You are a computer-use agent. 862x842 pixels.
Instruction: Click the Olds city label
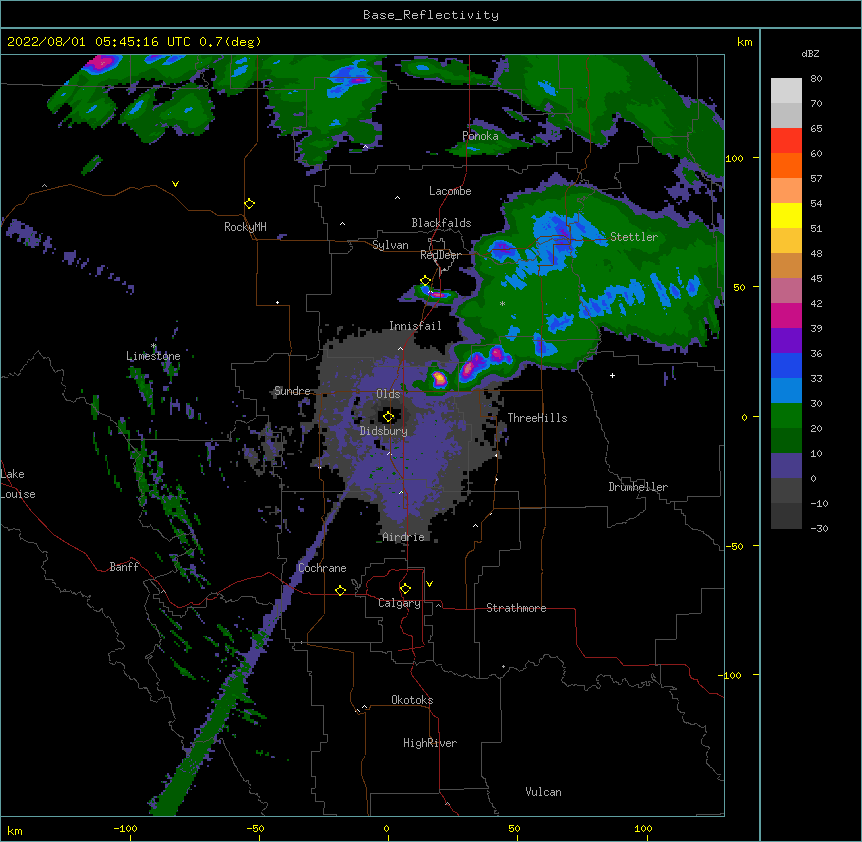tap(388, 394)
